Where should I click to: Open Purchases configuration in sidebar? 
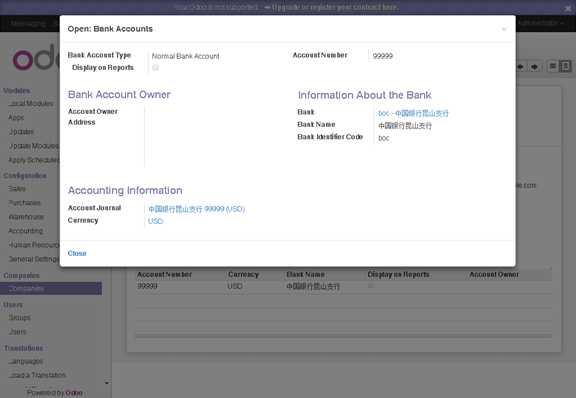pyautogui.click(x=25, y=203)
